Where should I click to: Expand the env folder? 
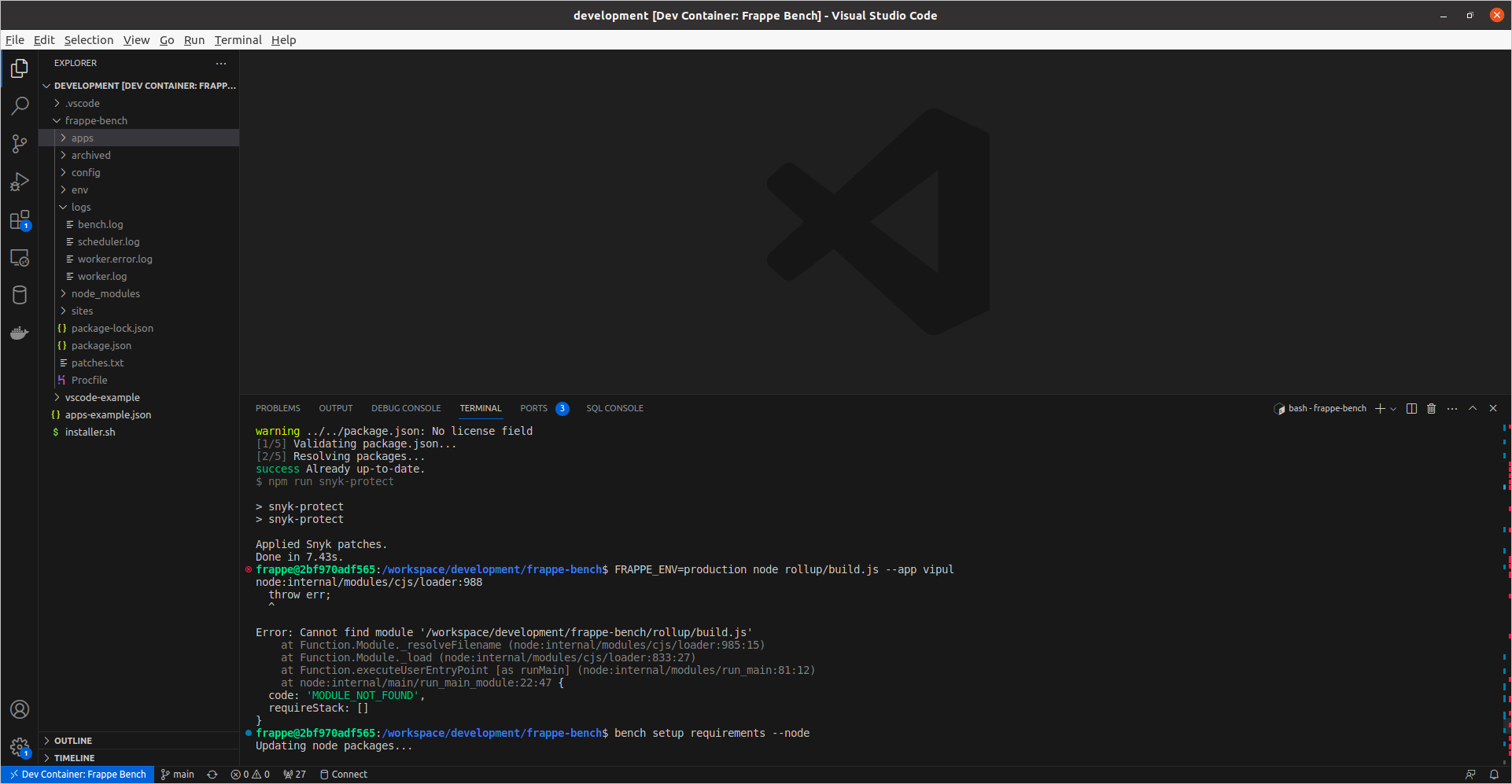click(139, 190)
